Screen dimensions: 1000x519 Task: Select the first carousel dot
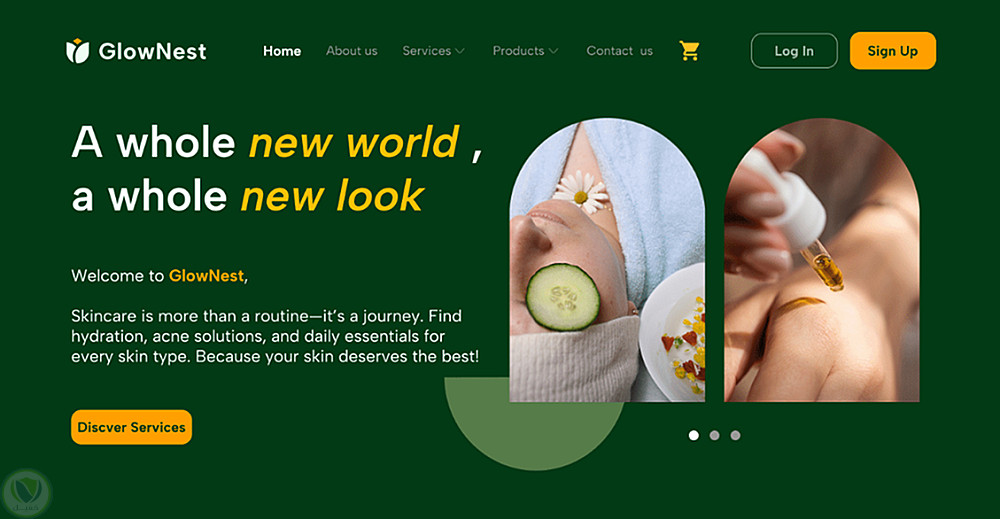click(x=694, y=435)
